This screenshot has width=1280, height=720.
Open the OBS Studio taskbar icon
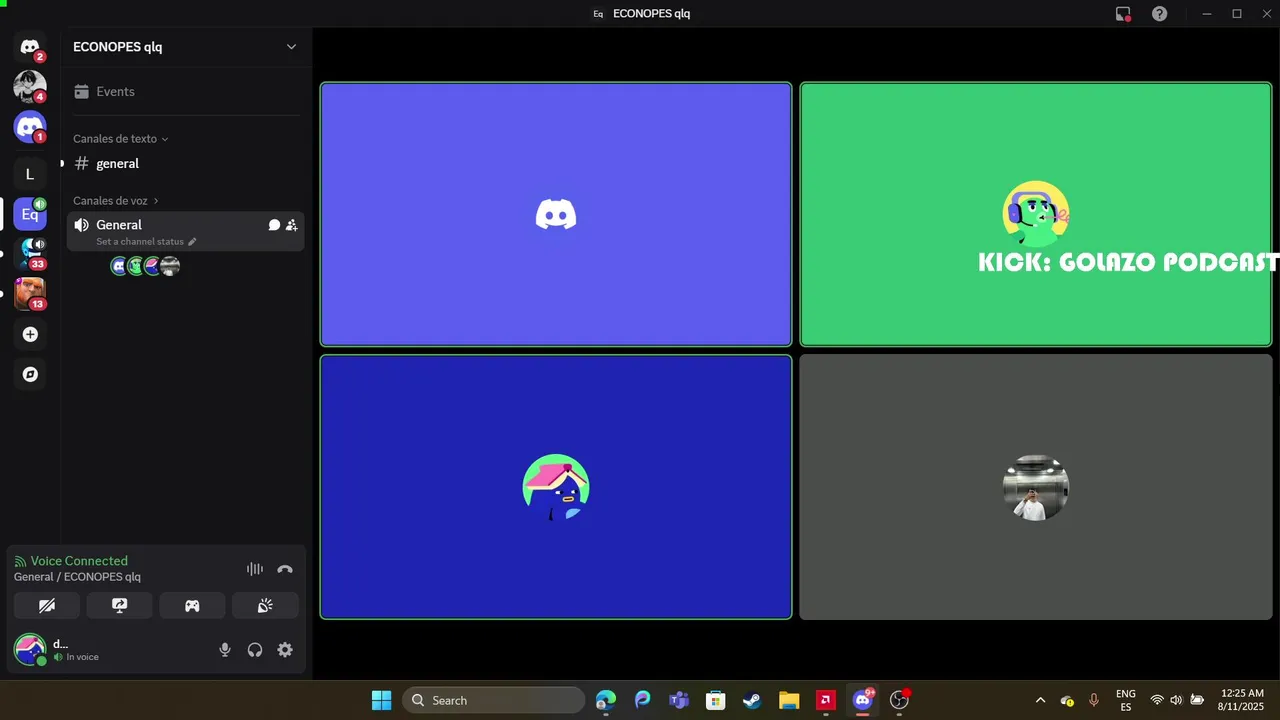click(x=900, y=700)
